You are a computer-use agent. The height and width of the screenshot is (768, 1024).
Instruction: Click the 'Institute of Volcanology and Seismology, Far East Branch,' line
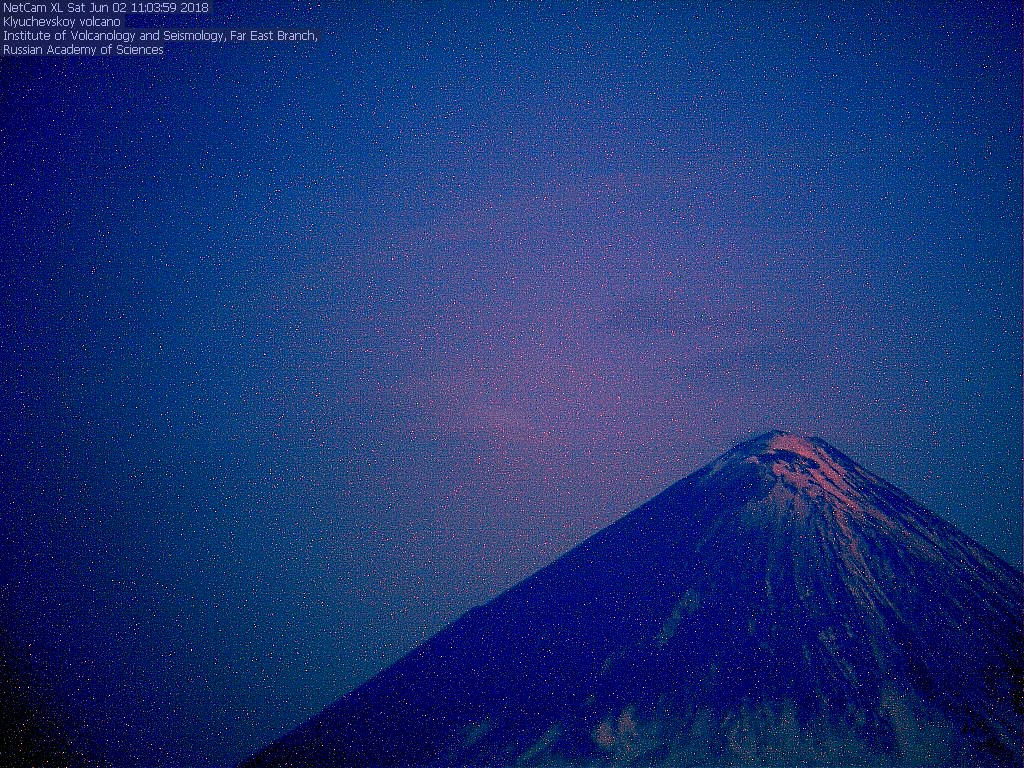pyautogui.click(x=160, y=36)
